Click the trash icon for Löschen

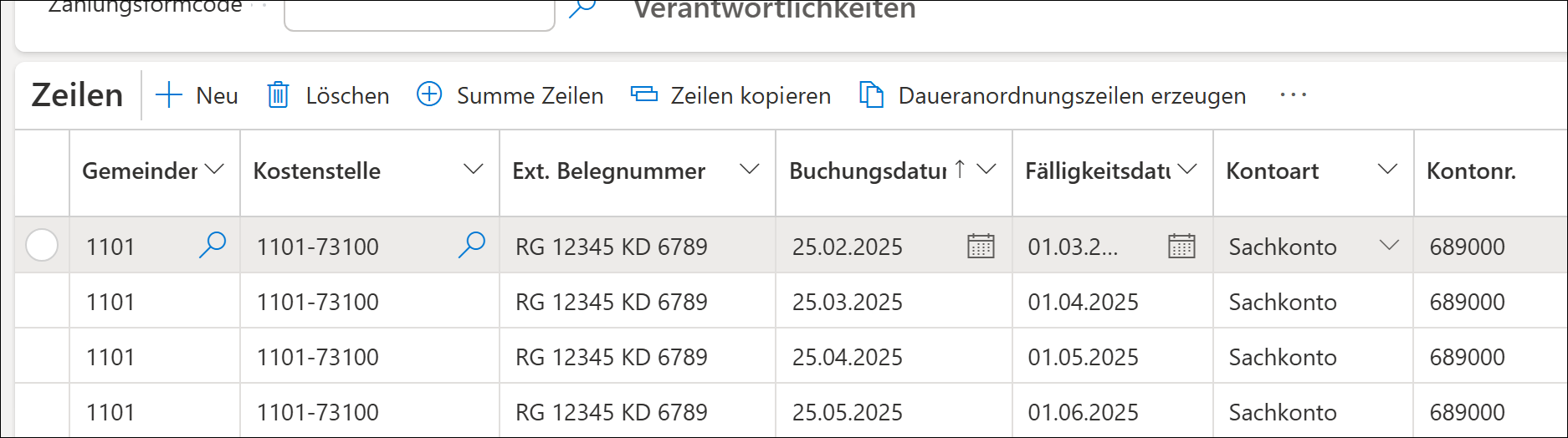click(278, 95)
